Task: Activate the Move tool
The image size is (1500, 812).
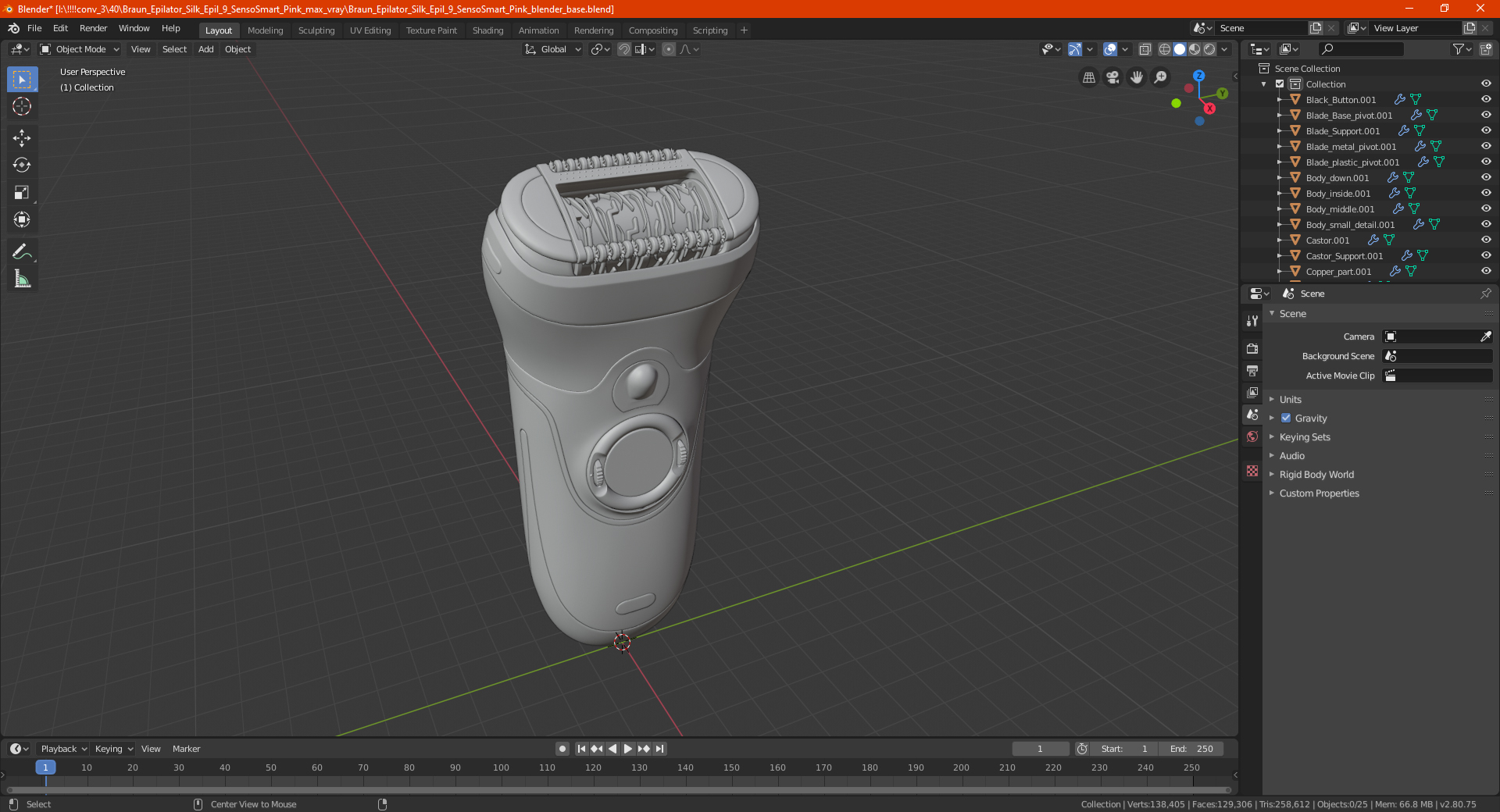Action: pyautogui.click(x=22, y=138)
